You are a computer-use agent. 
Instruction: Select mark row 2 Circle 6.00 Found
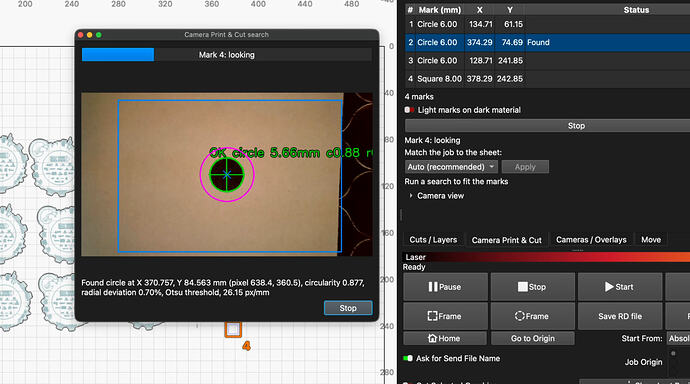547,42
